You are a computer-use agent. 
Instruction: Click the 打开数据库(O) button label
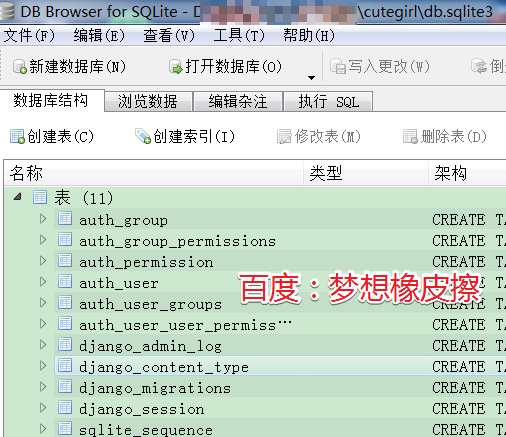234,67
